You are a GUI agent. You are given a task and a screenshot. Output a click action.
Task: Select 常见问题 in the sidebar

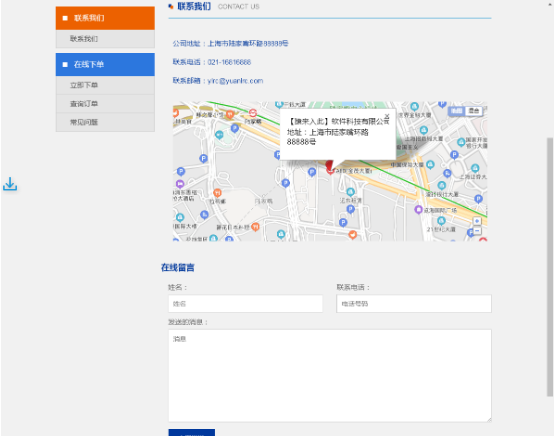click(x=105, y=122)
